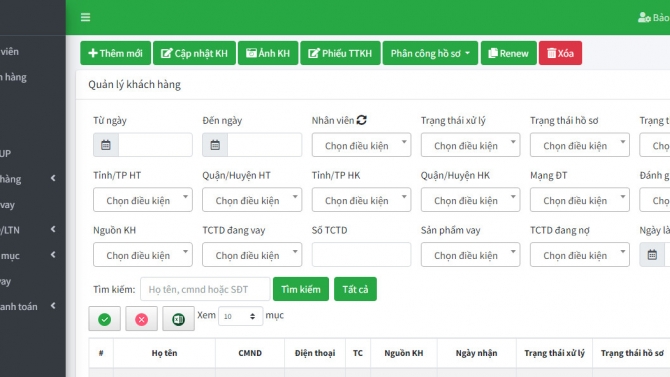Image resolution: width=670 pixels, height=377 pixels.
Task: Click the red Xóa delete button
Action: pos(560,53)
